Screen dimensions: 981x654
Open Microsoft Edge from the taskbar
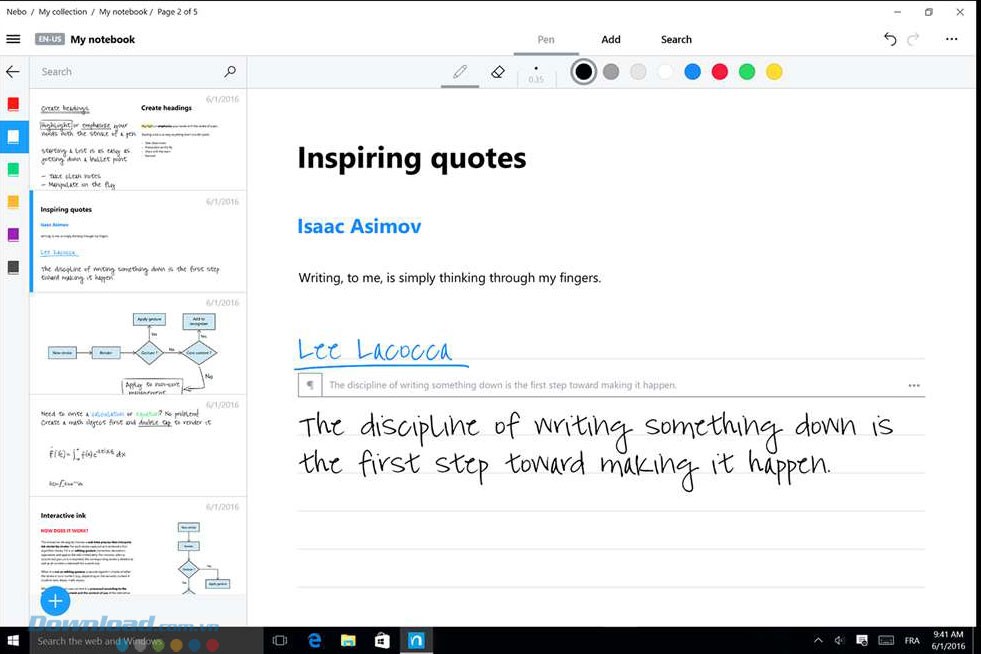(x=314, y=640)
